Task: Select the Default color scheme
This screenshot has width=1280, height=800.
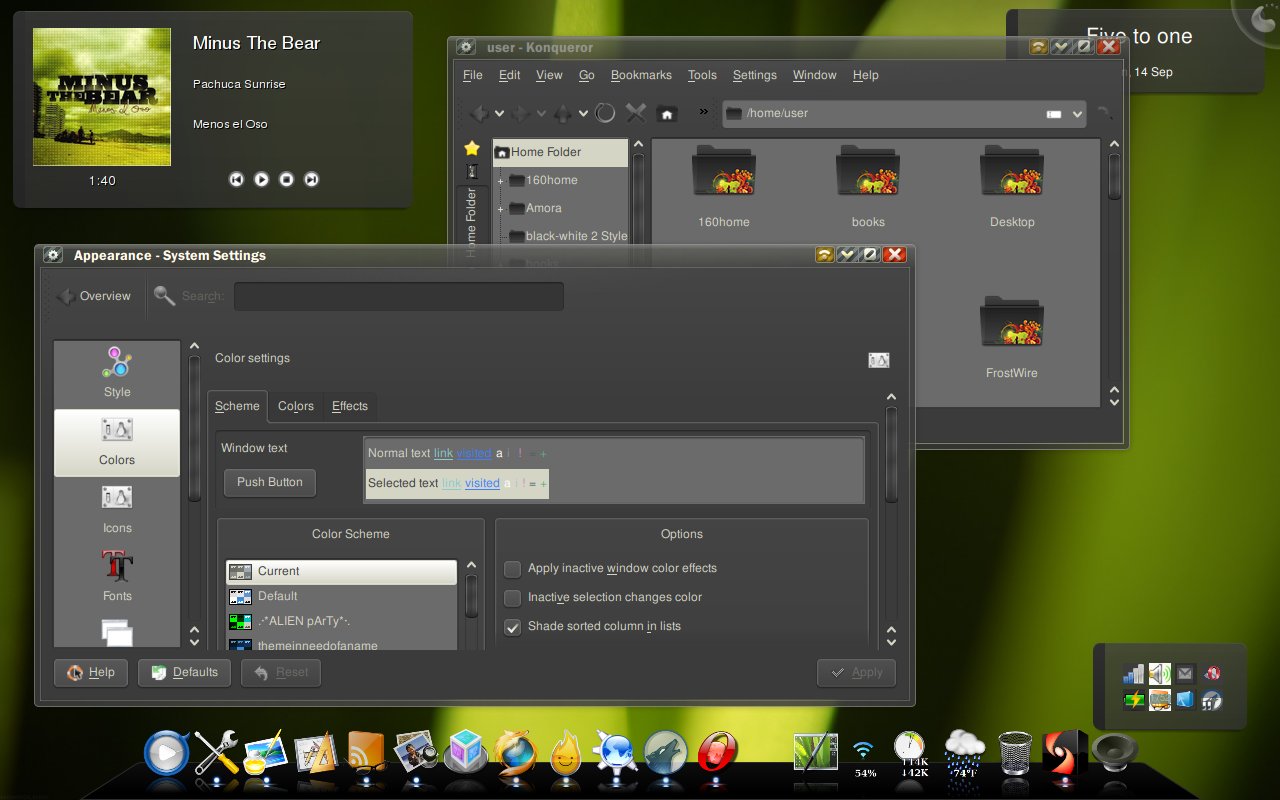Action: coord(341,596)
